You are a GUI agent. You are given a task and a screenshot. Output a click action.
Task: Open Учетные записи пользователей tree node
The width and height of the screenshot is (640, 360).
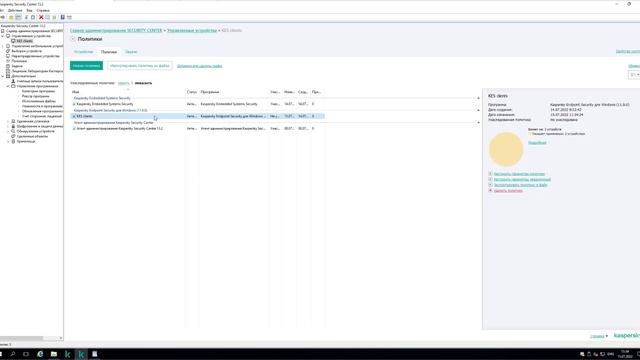(x=40, y=81)
